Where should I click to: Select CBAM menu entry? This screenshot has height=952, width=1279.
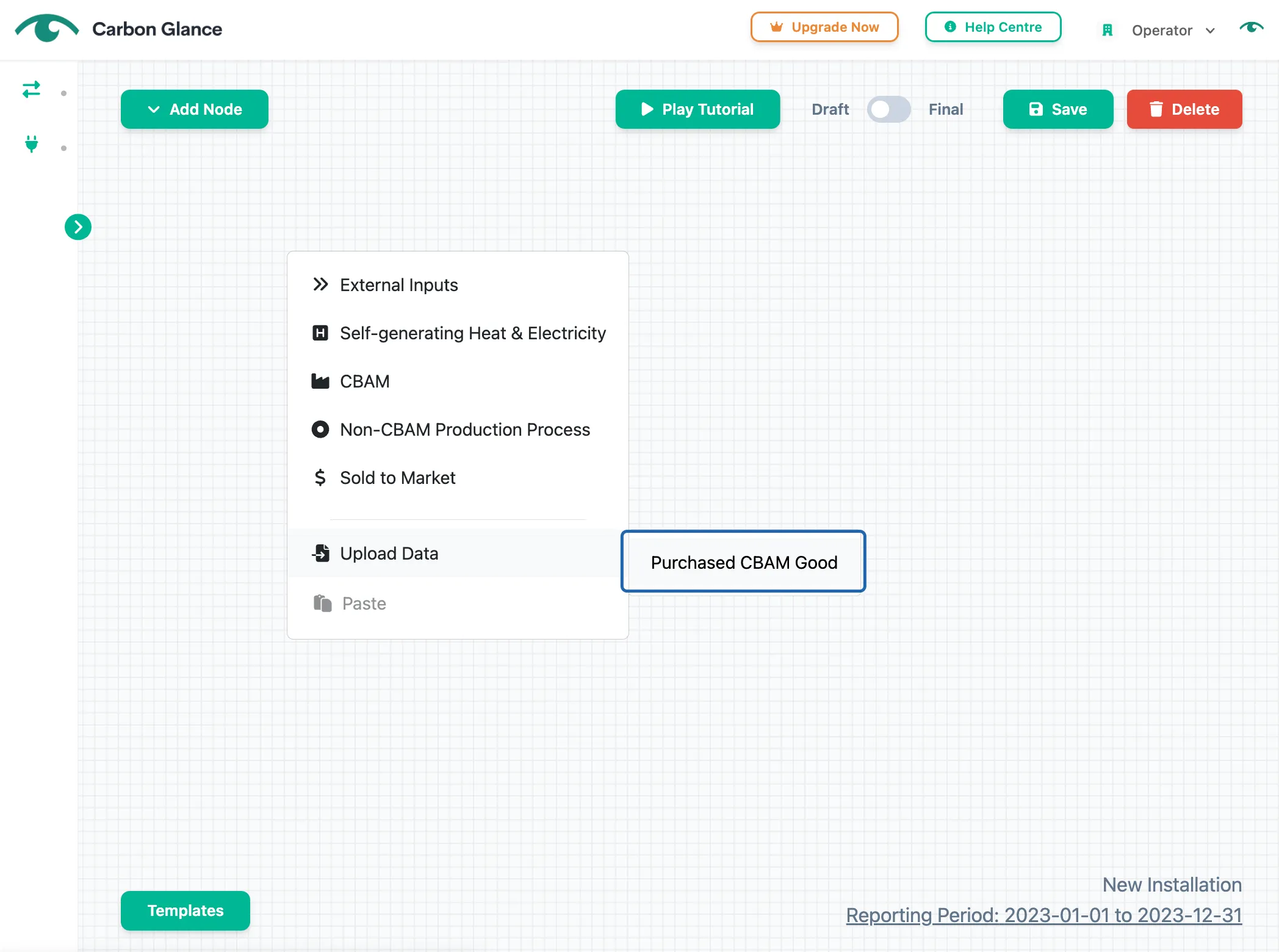458,381
